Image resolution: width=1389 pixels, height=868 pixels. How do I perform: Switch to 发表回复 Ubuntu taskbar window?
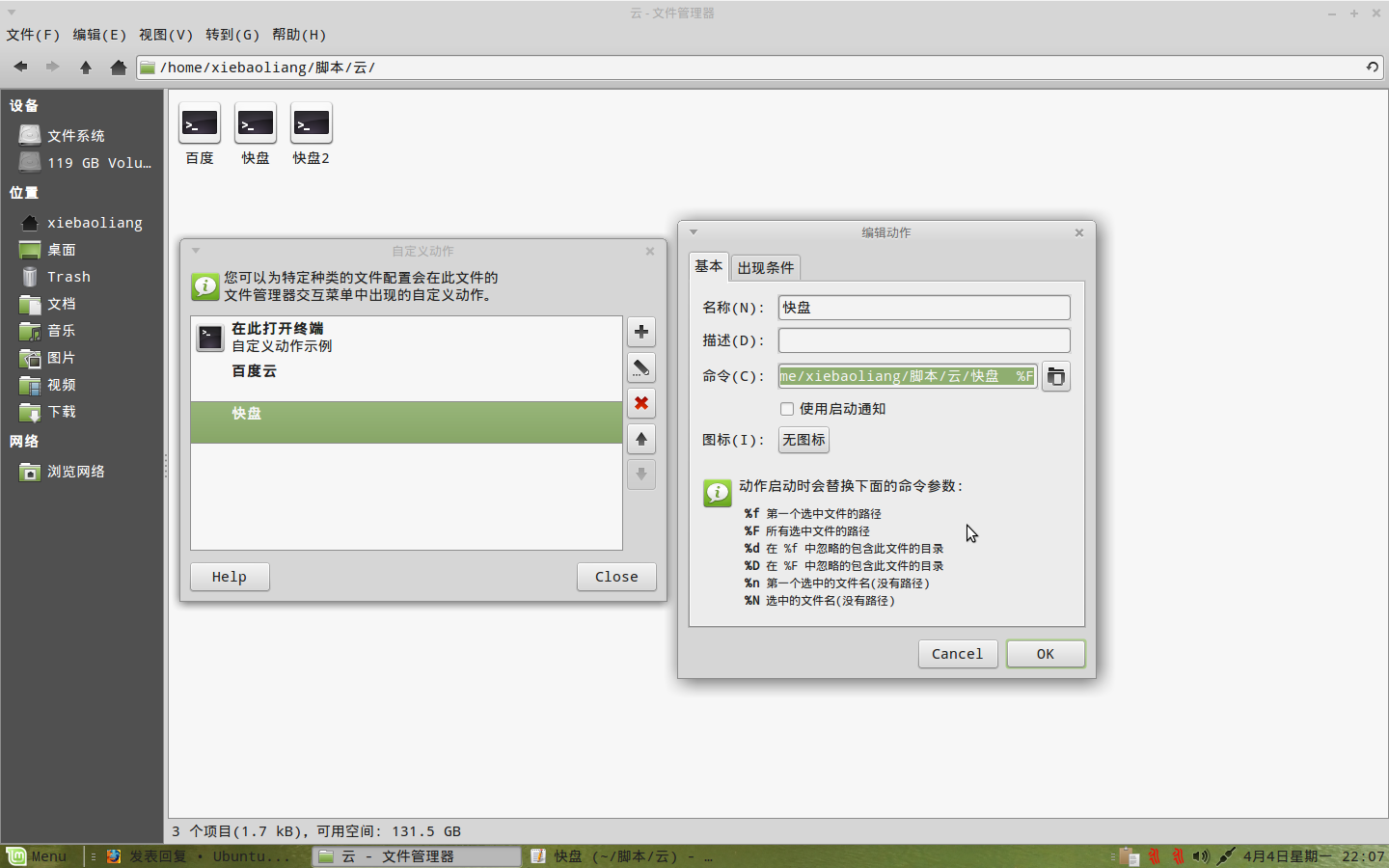click(199, 856)
